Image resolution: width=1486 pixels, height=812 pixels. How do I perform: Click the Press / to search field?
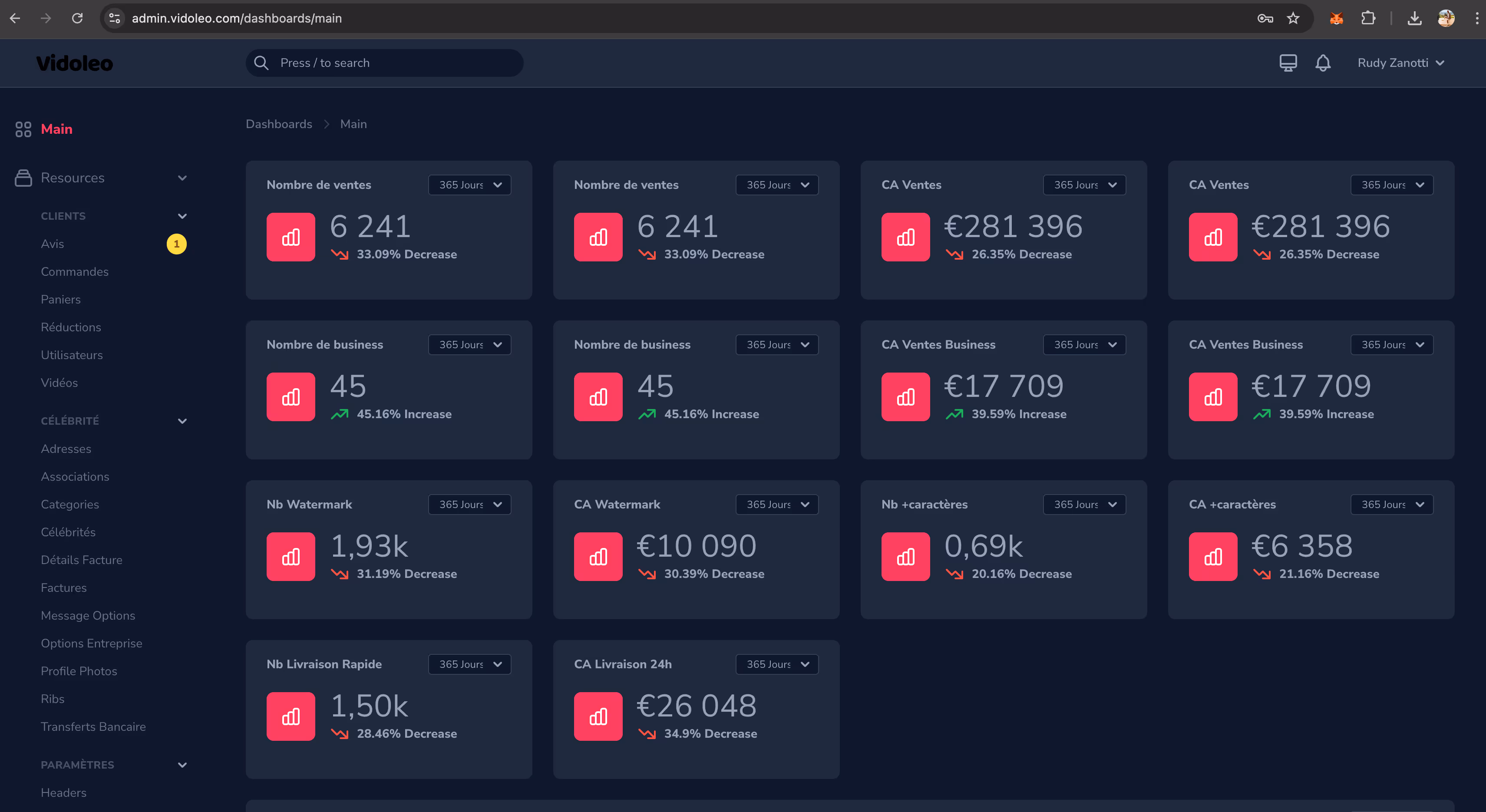tap(384, 63)
